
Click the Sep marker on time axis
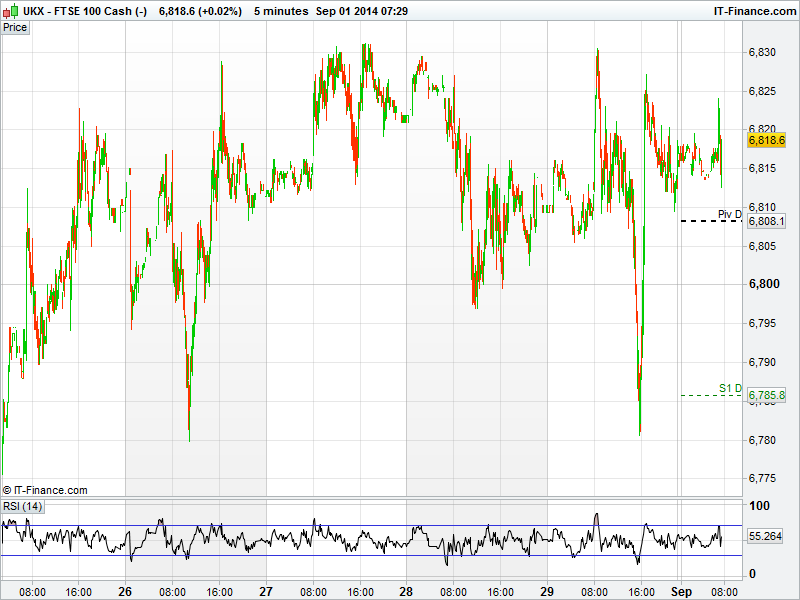(681, 591)
